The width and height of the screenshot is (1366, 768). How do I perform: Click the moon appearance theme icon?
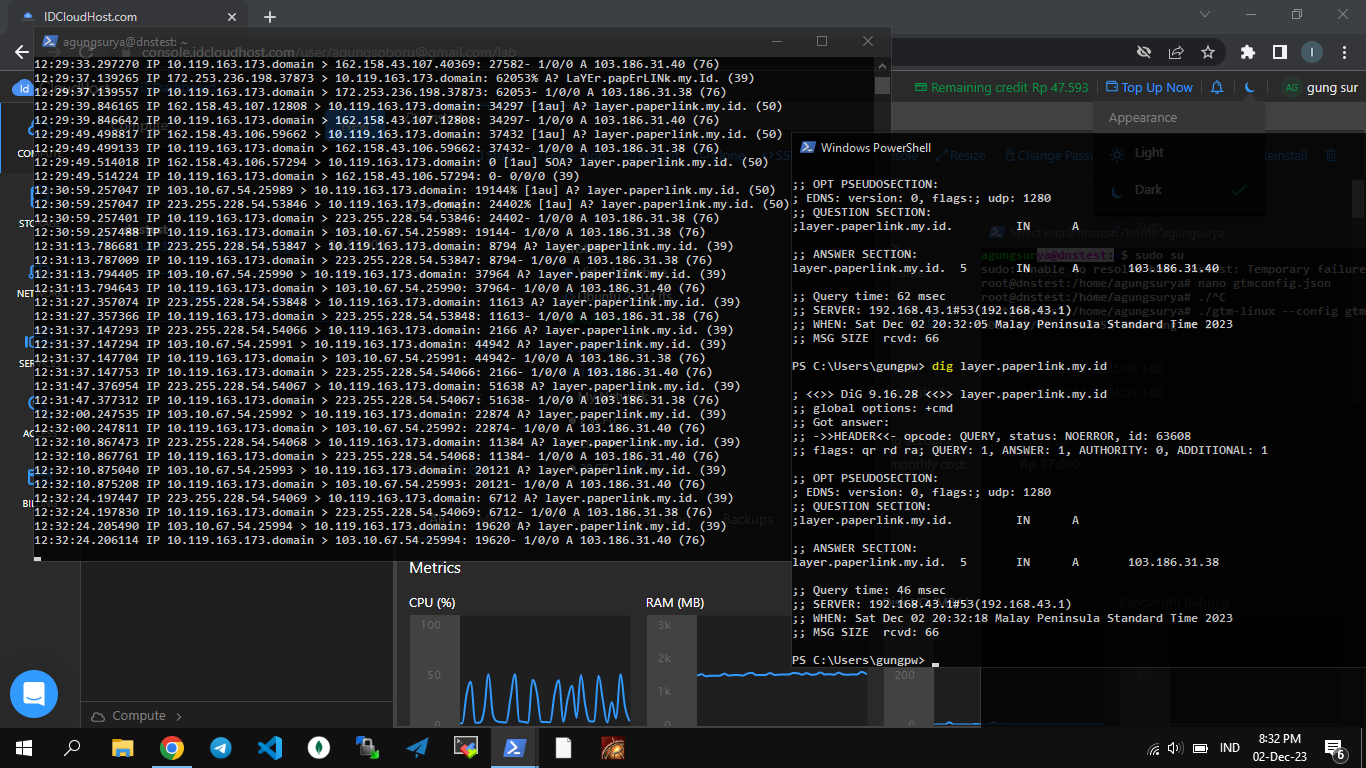[1250, 88]
